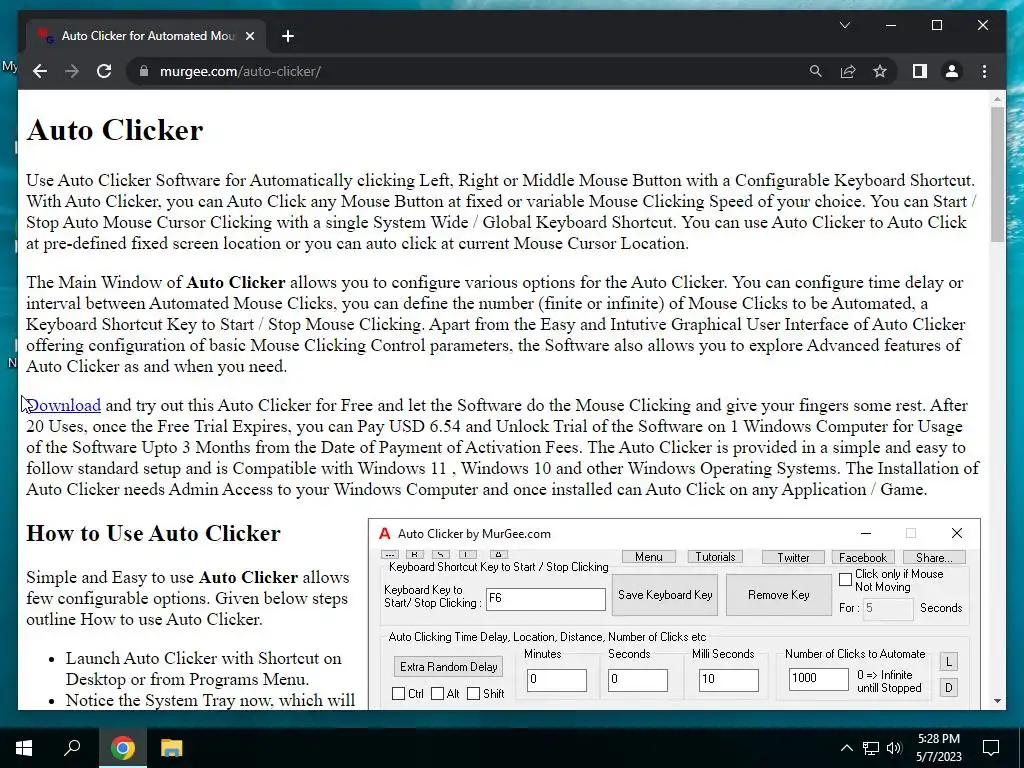Maximize the Chrome window

coord(936,25)
